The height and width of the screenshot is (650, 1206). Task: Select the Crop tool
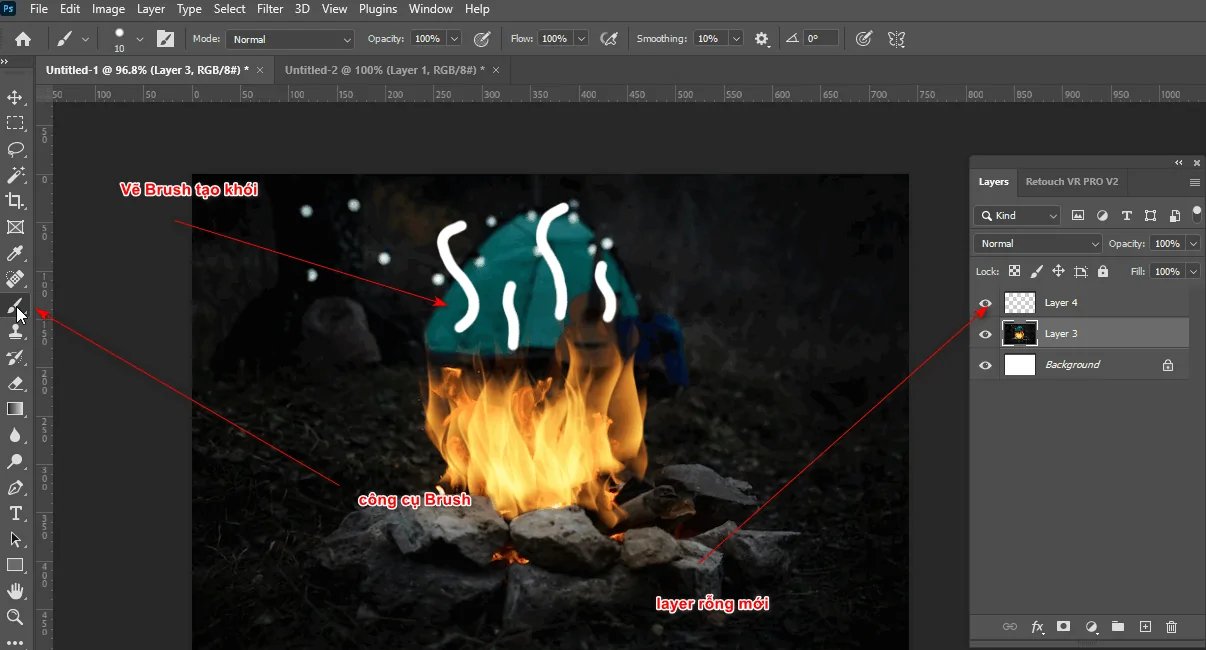tap(15, 201)
